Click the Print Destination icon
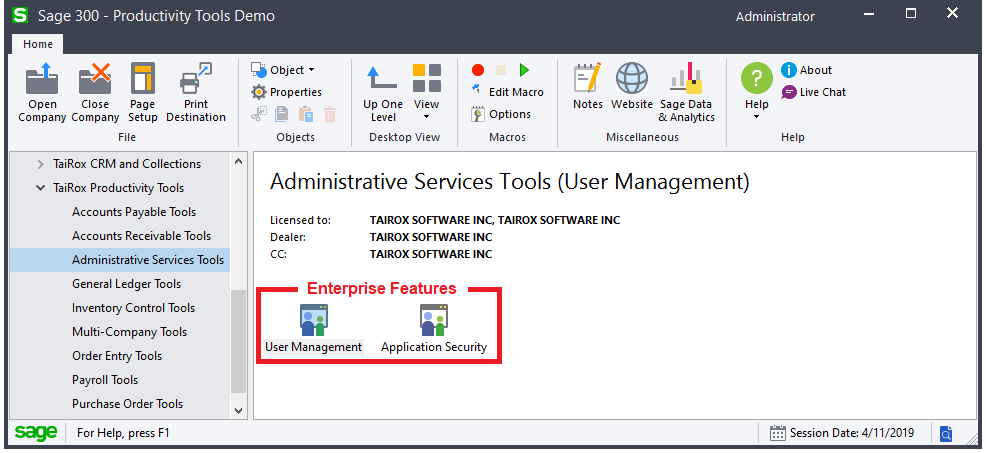This screenshot has width=986, height=453. point(196,82)
